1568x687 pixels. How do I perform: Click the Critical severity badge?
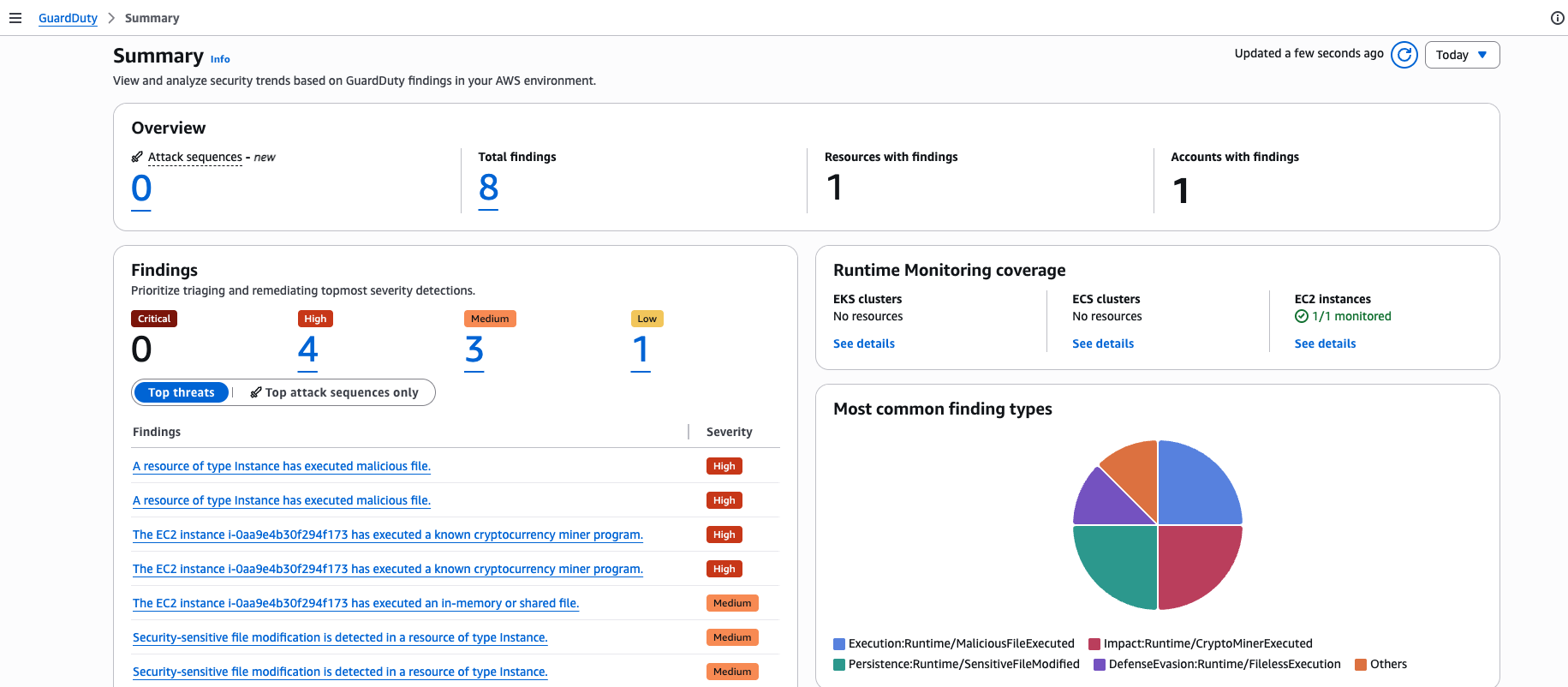coord(154,319)
